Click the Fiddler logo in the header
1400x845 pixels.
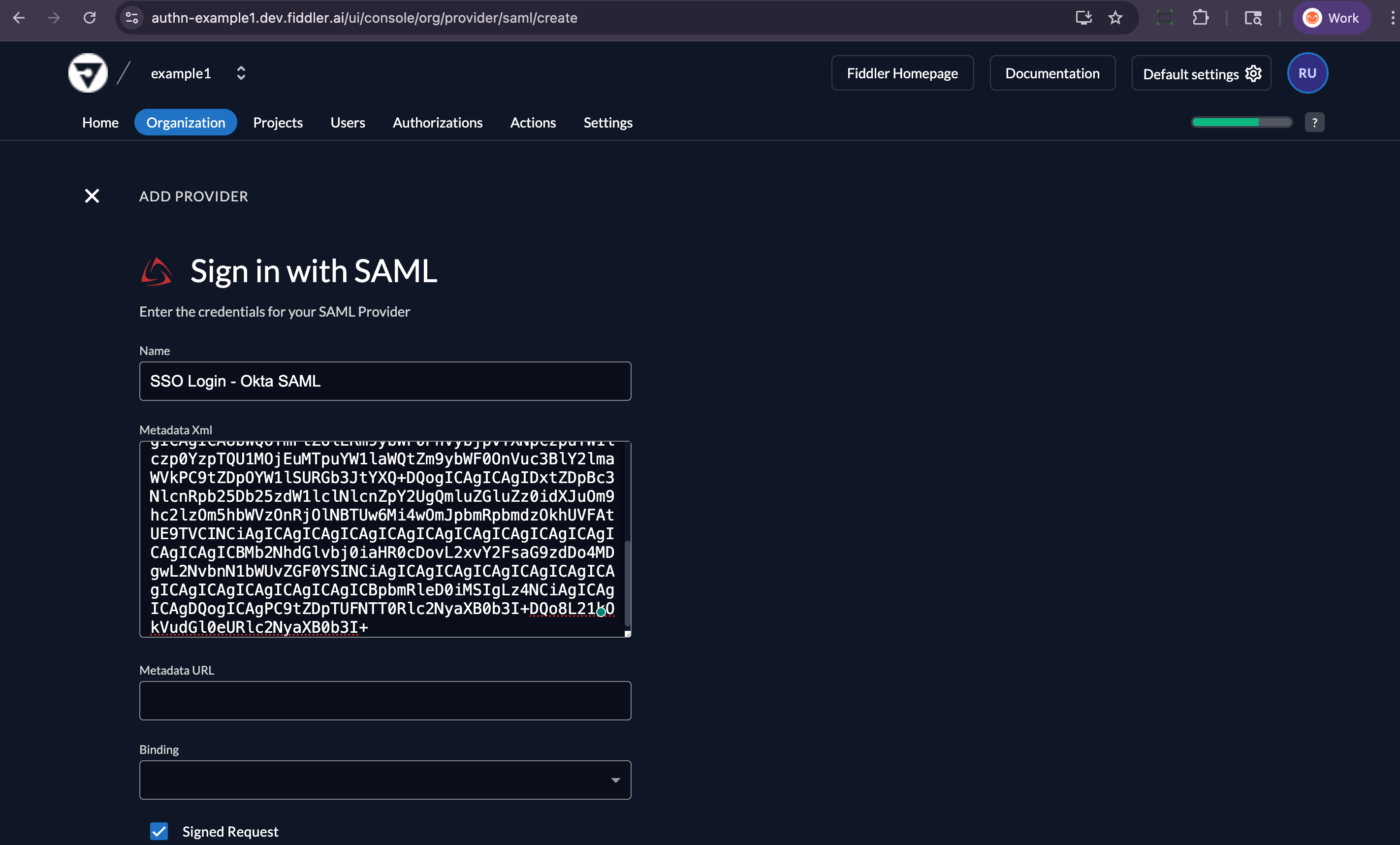click(x=88, y=73)
